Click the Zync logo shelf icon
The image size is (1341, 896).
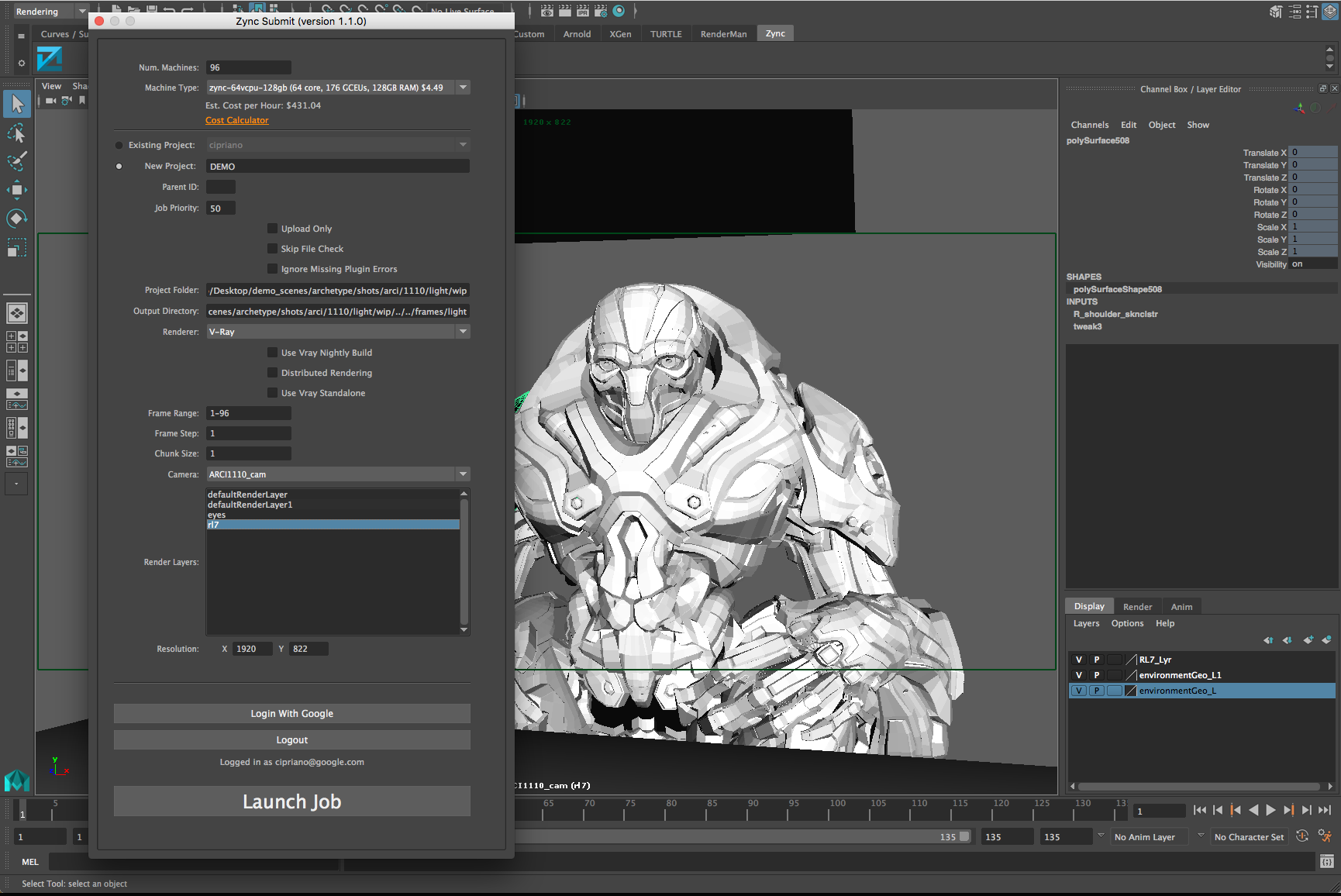(x=50, y=59)
